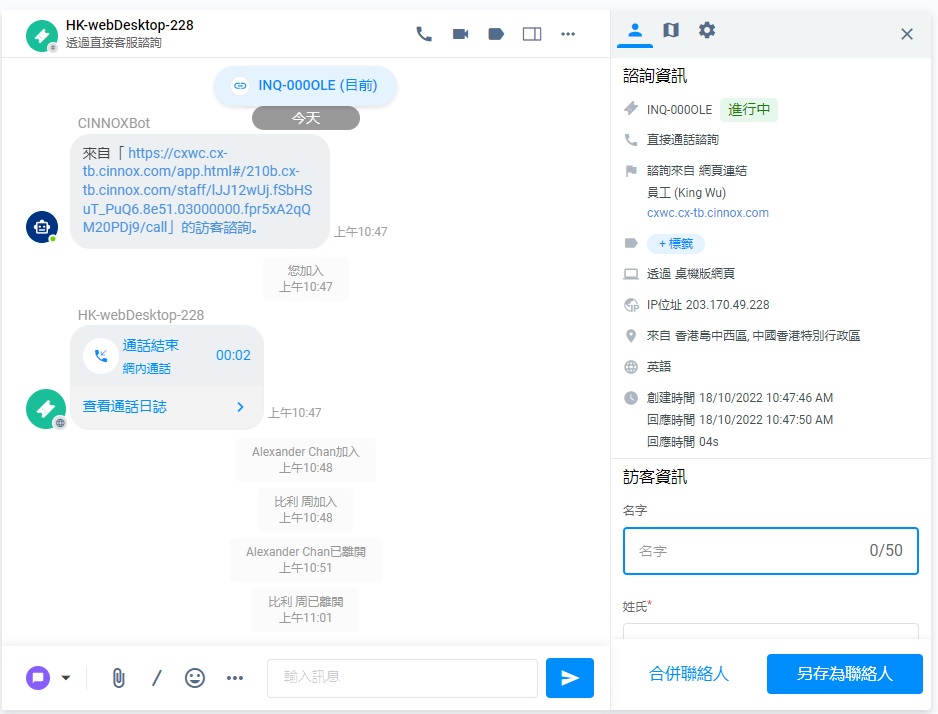Add a tag with +標籤
Screen dimensions: 938x714
coord(675,243)
